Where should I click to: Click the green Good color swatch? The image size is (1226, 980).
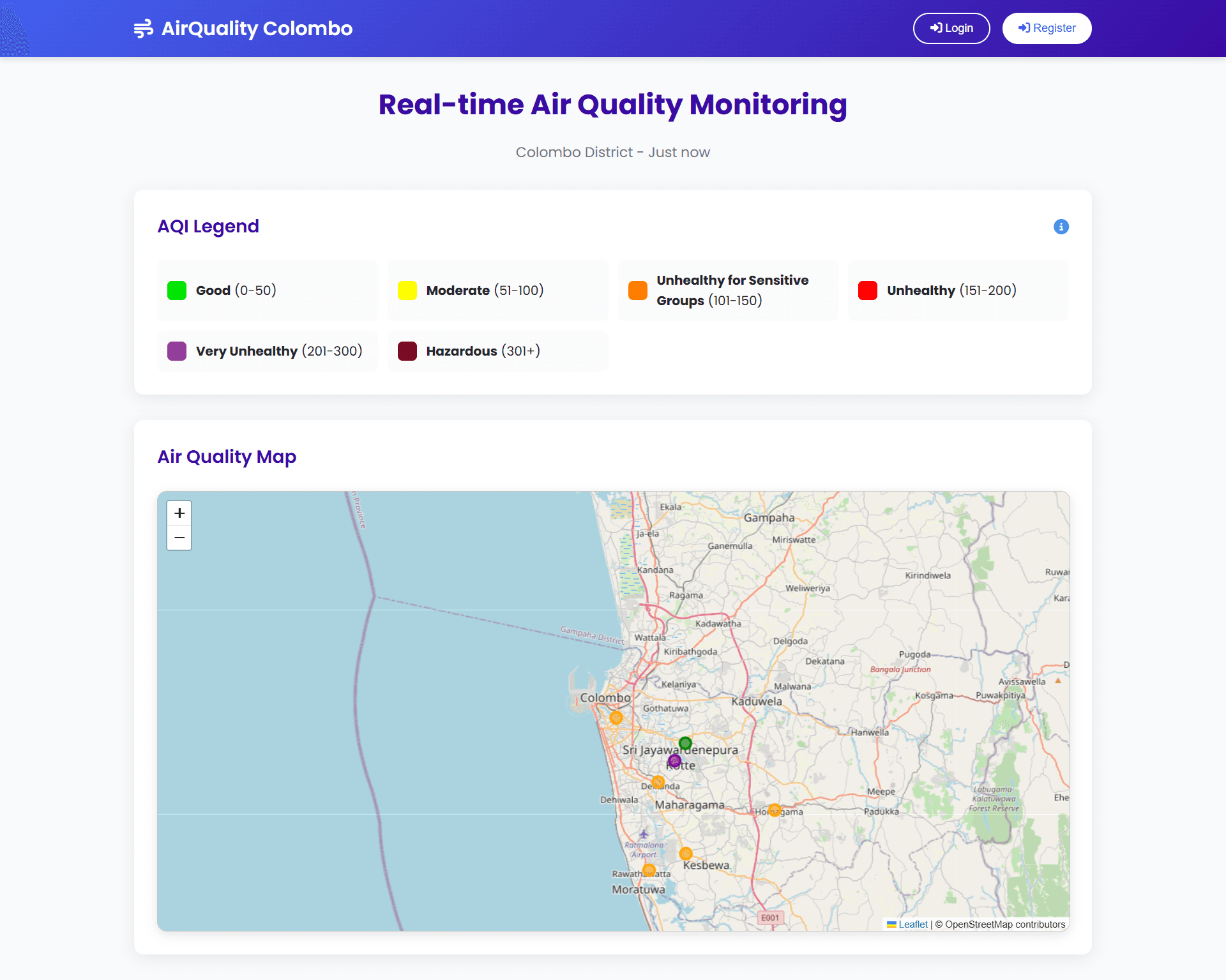[x=177, y=290]
